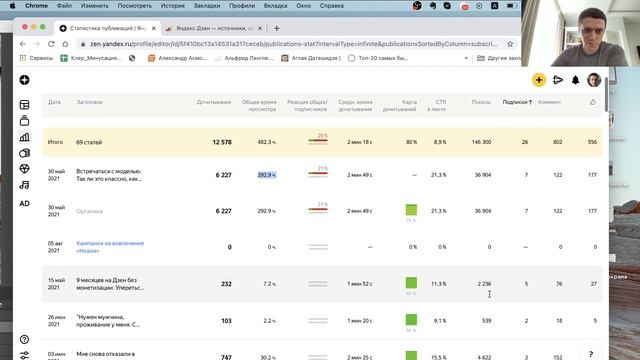This screenshot has height=360, width=640.
Task: Open the История menu
Action: point(172,6)
